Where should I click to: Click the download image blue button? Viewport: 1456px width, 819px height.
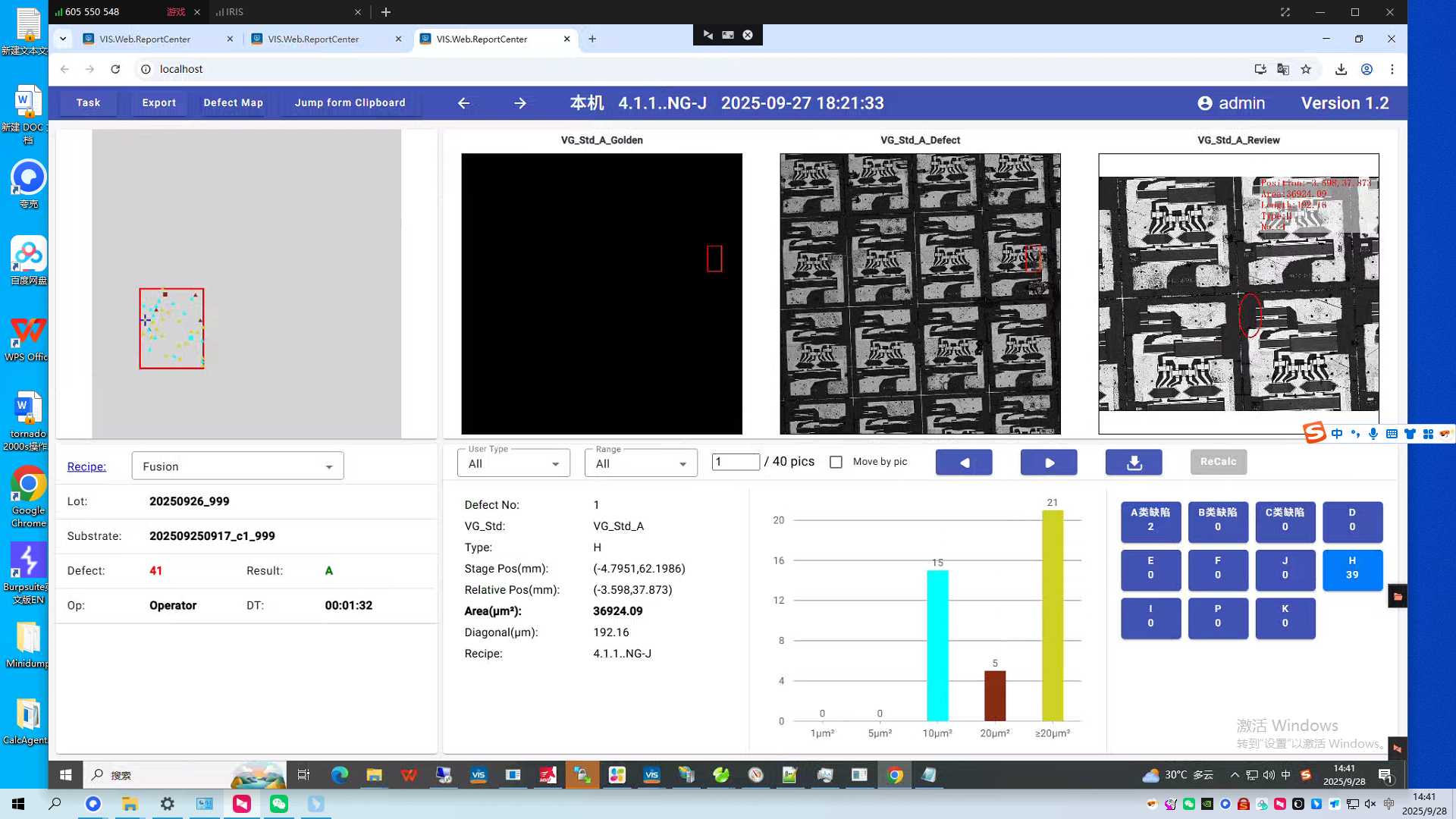tap(1134, 463)
